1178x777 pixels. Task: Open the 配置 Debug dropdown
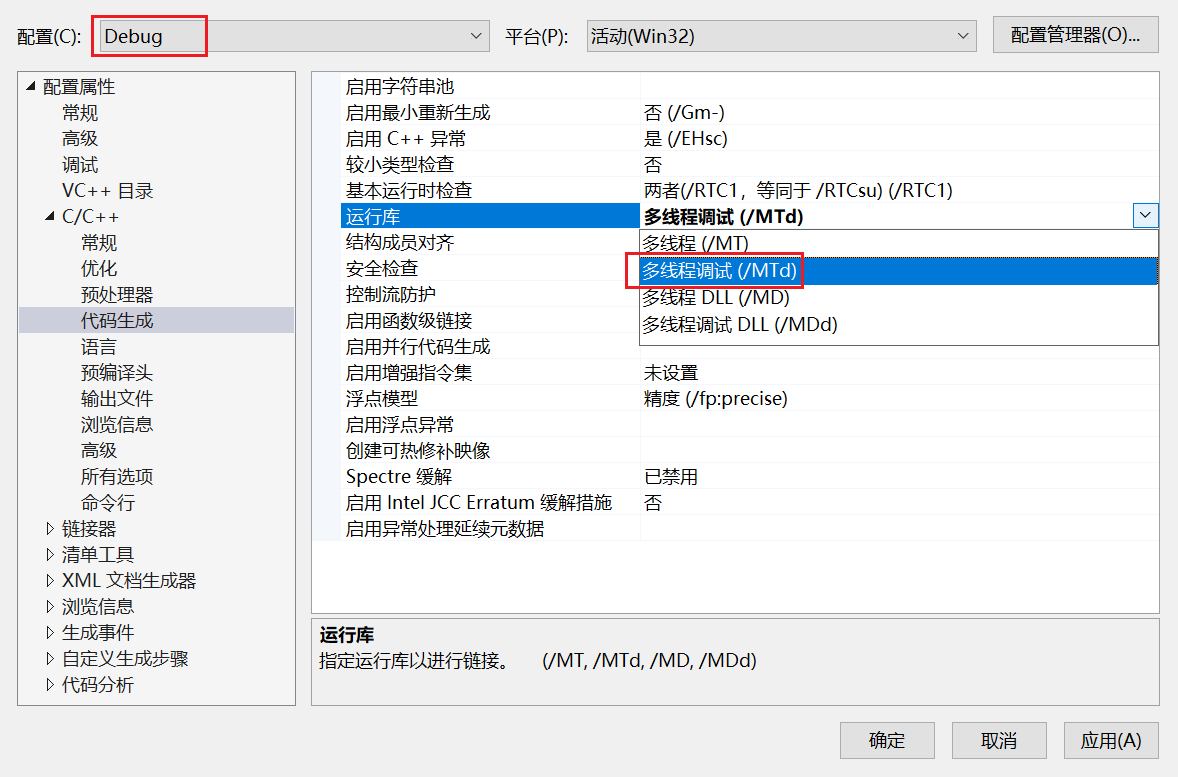pos(294,36)
